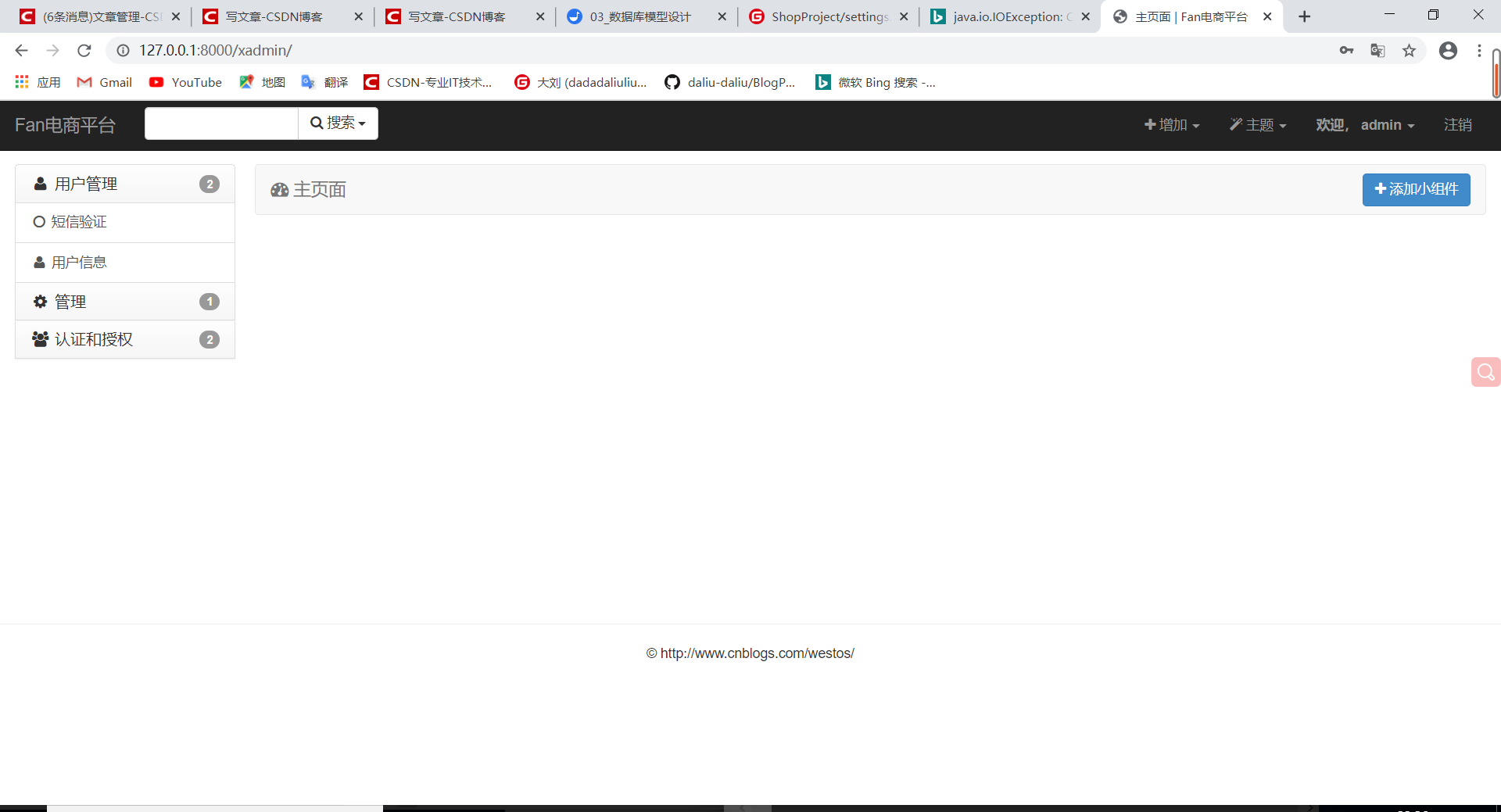Open the 搜索 search dropdown
1501x812 pixels.
(338, 123)
